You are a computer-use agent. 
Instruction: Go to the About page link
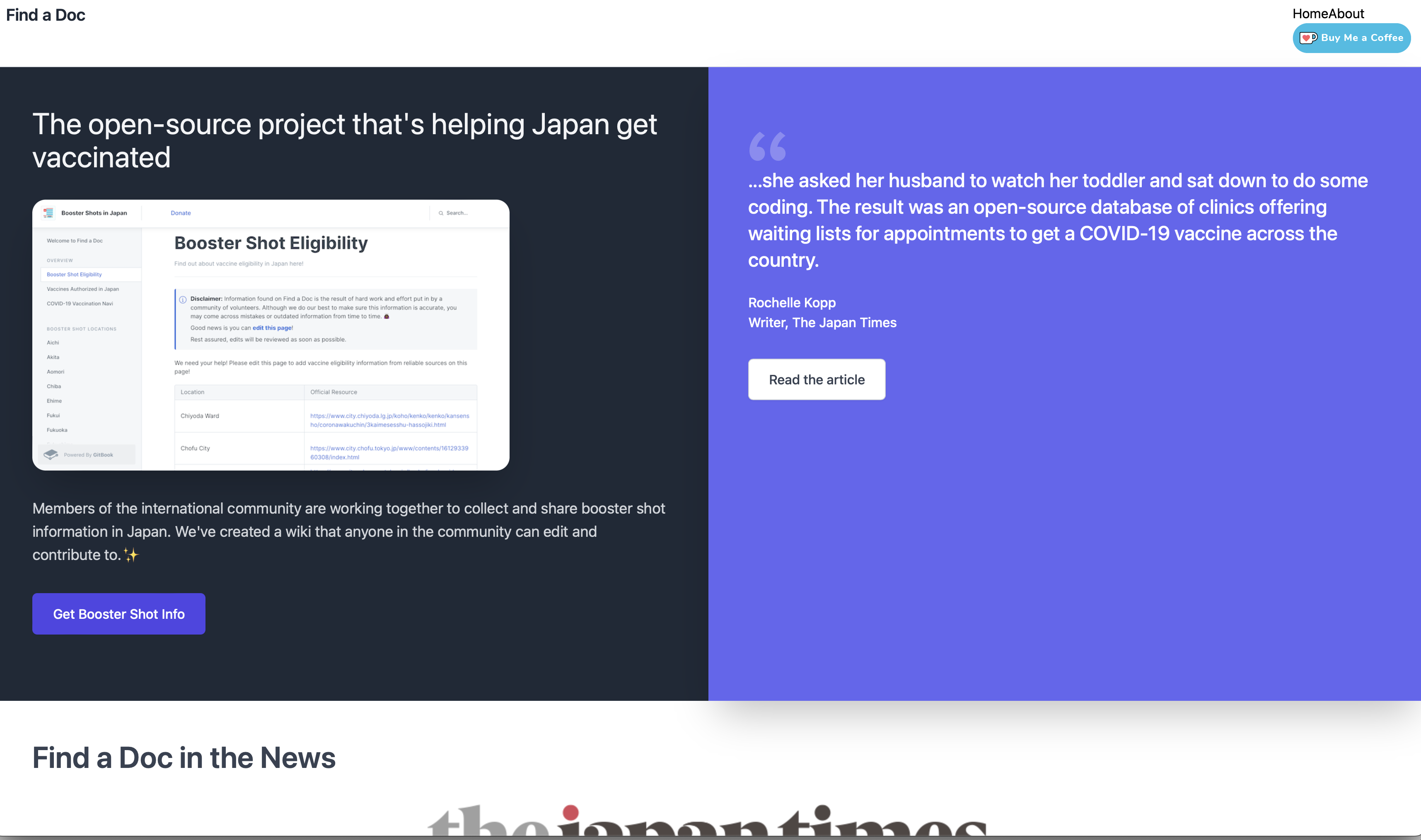coord(1346,14)
